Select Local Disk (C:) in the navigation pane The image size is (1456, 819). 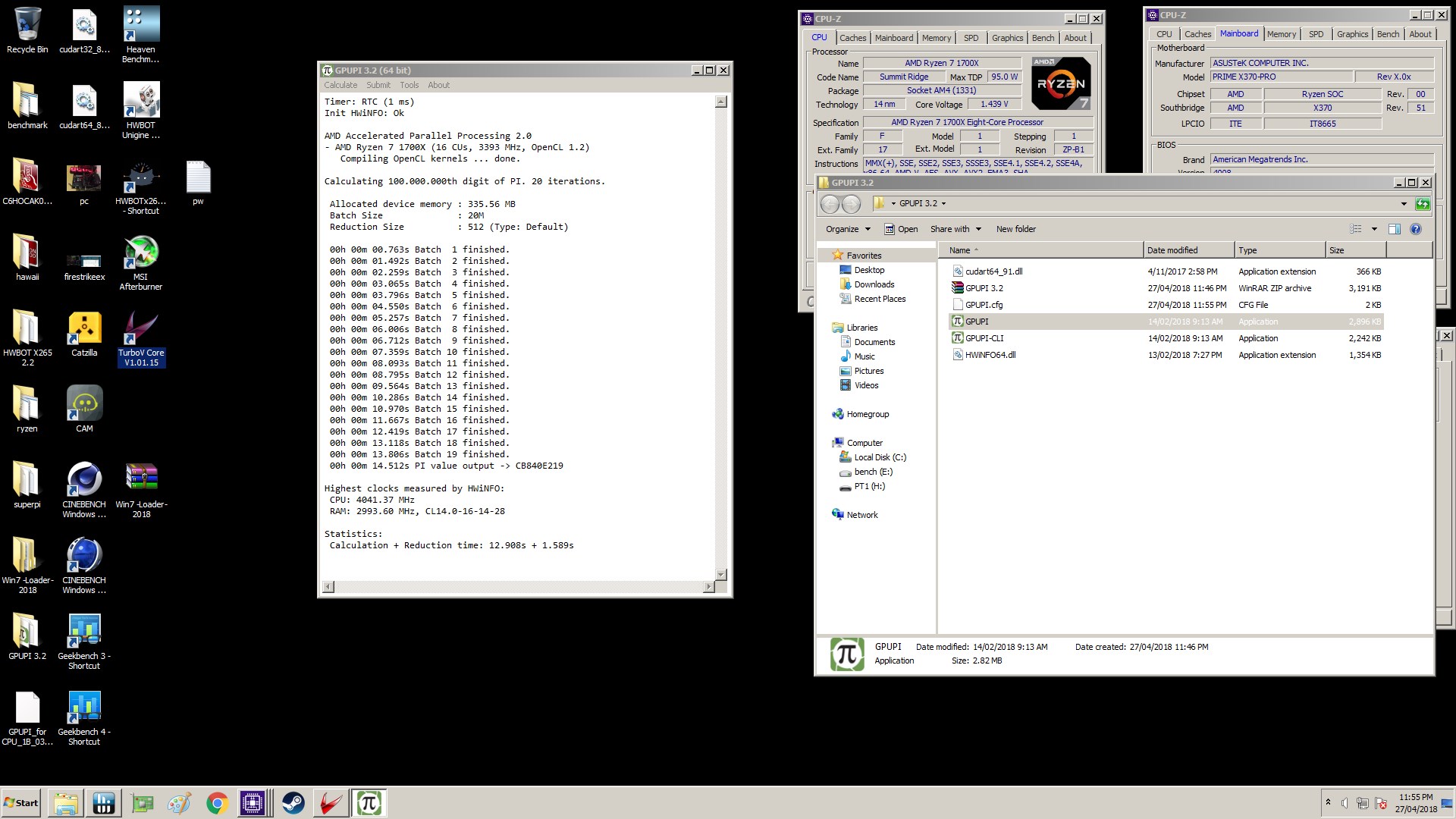(x=873, y=457)
